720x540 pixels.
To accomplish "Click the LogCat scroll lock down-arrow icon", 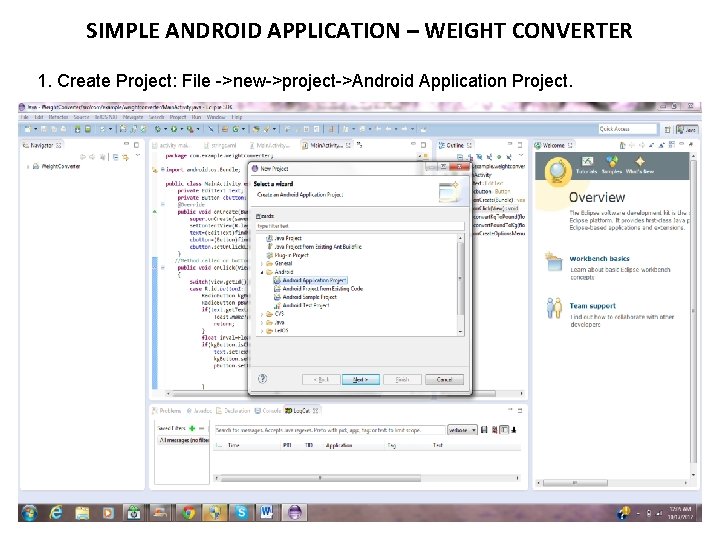I will pos(514,430).
